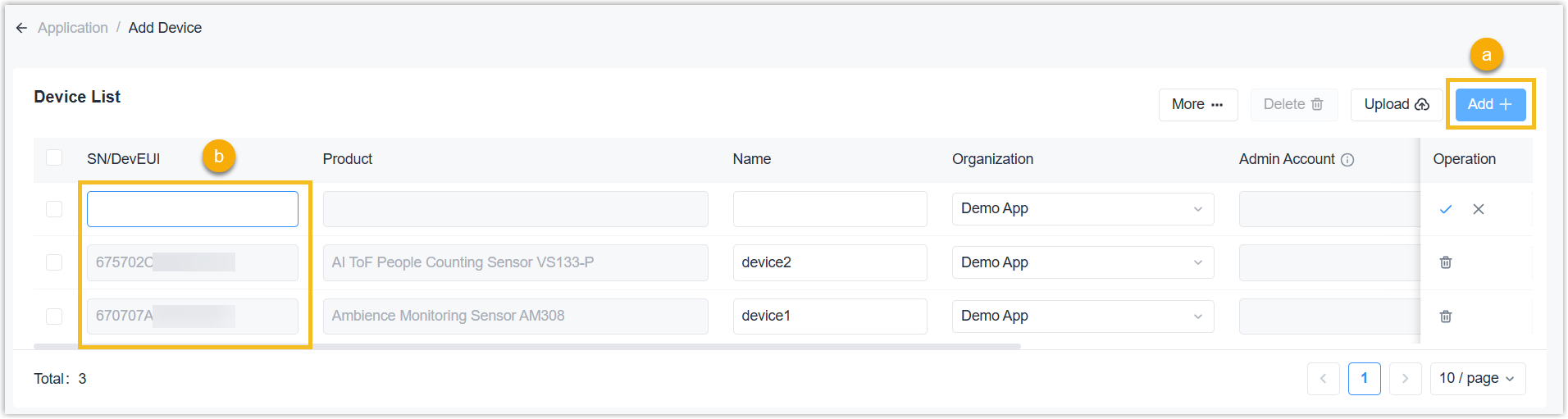This screenshot has width=1568, height=419.
Task: Delete device2 using trash icon
Action: 1446,262
